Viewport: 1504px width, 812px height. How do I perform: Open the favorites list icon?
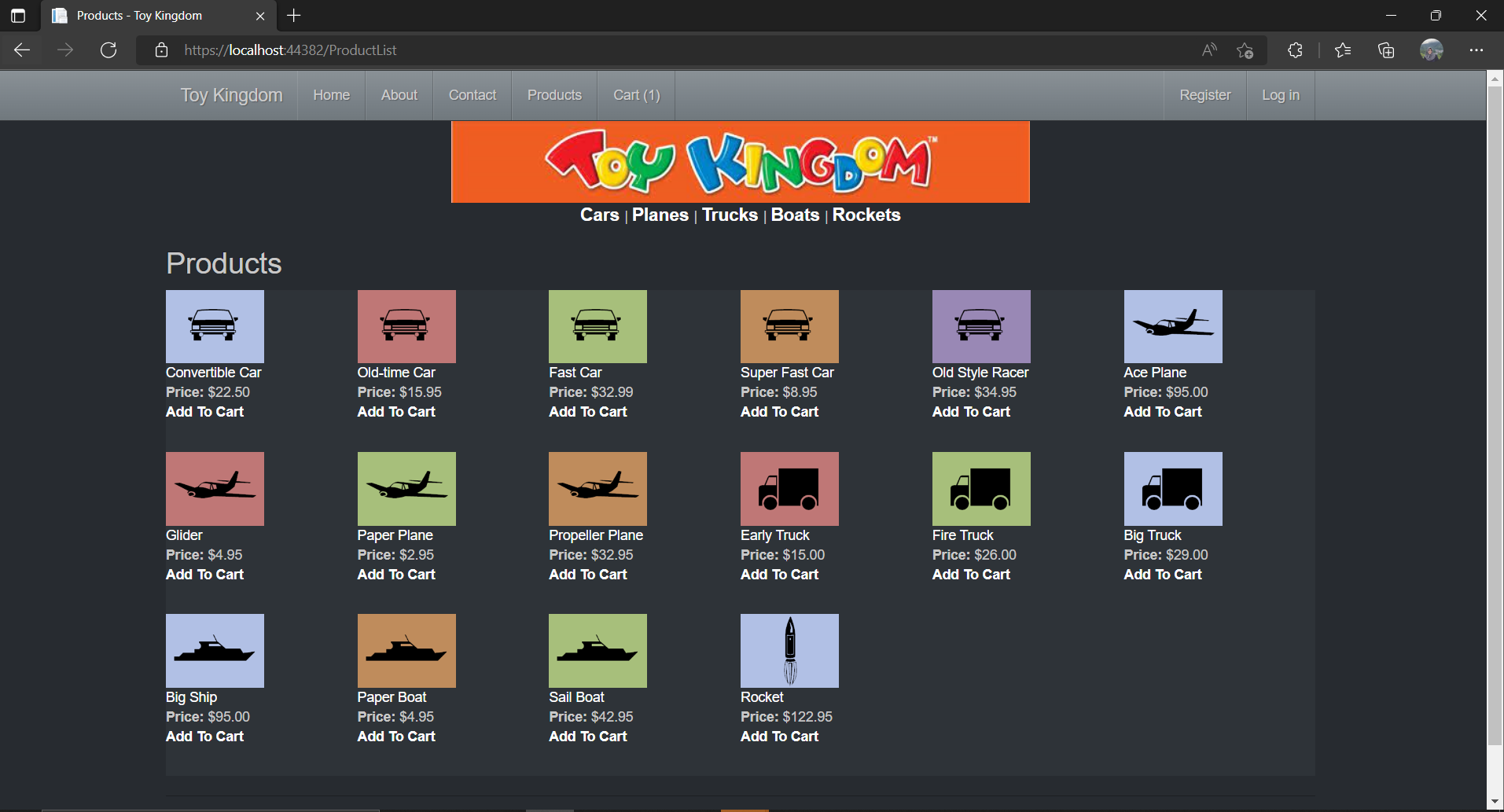(x=1343, y=50)
